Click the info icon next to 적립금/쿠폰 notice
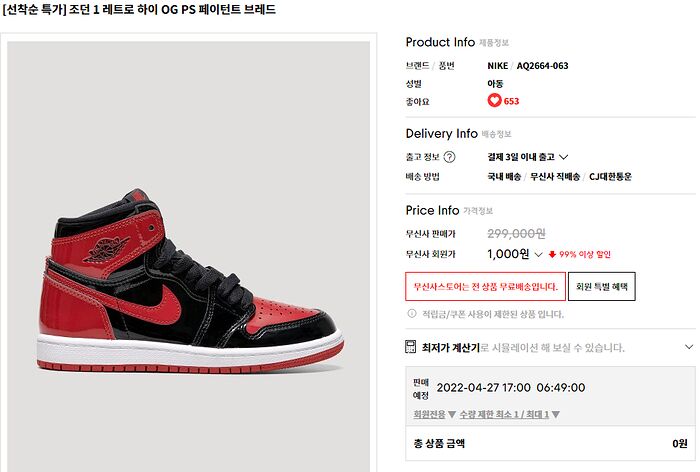Viewport: 700px width, 472px height. coord(412,313)
